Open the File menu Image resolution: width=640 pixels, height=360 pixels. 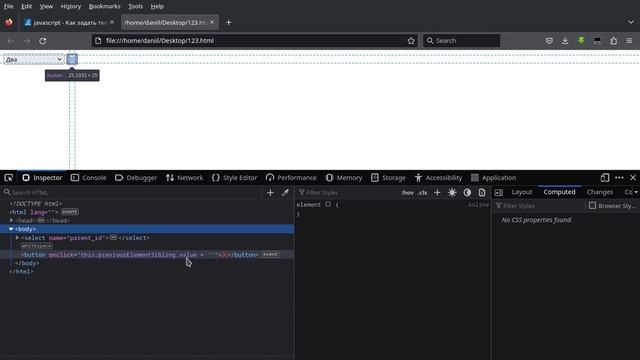coord(9,7)
